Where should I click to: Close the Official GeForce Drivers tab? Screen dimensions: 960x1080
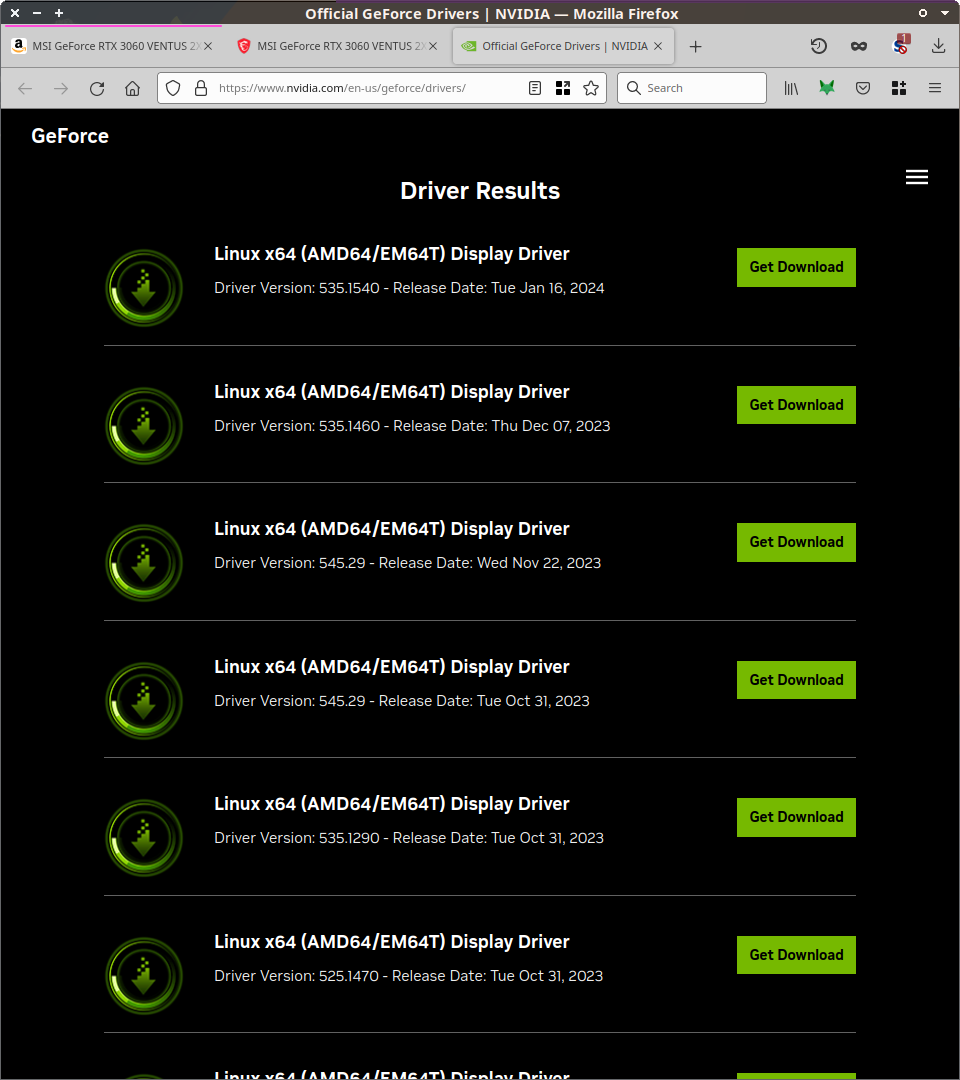659,46
